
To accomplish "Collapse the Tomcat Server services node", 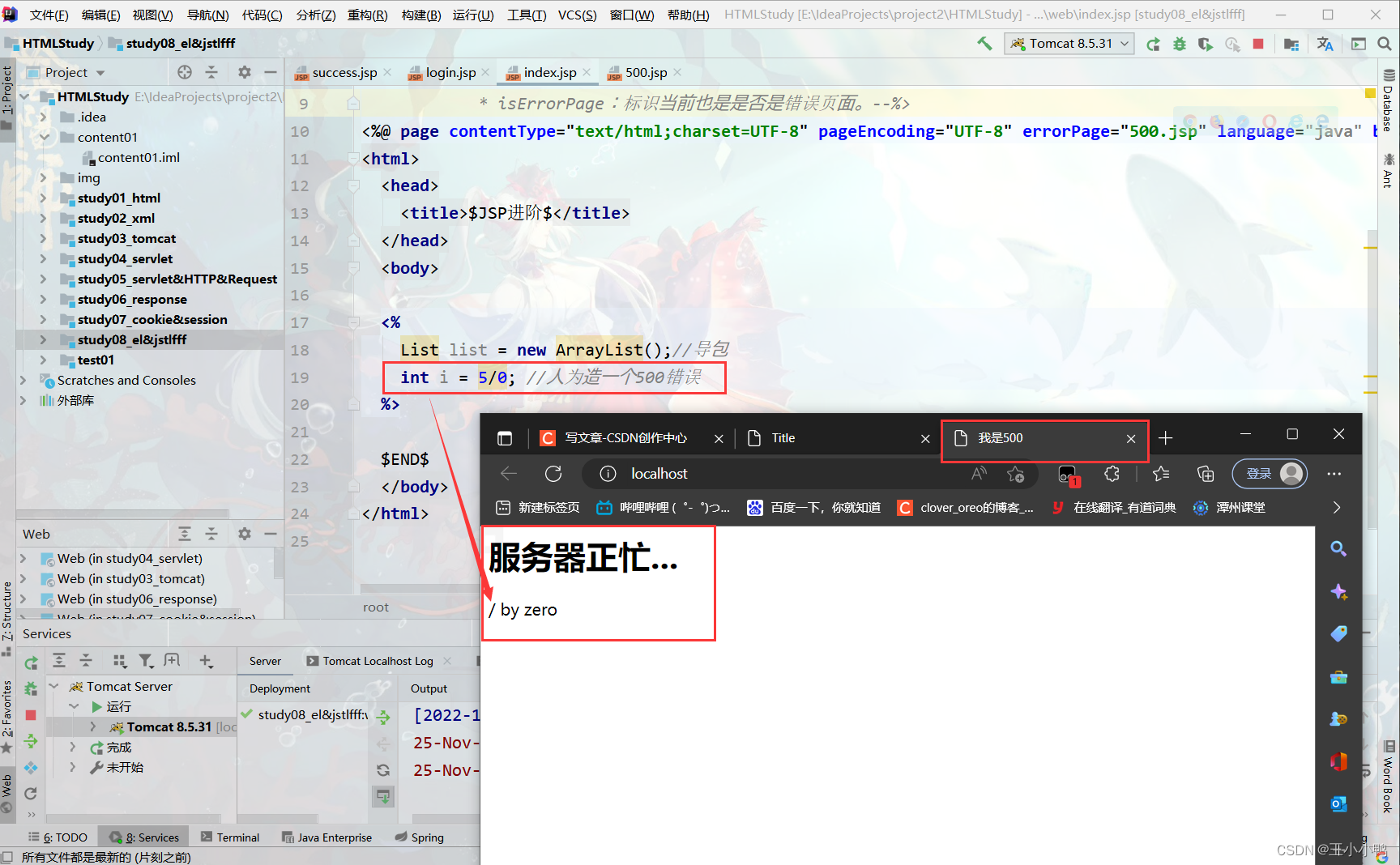I will [53, 686].
